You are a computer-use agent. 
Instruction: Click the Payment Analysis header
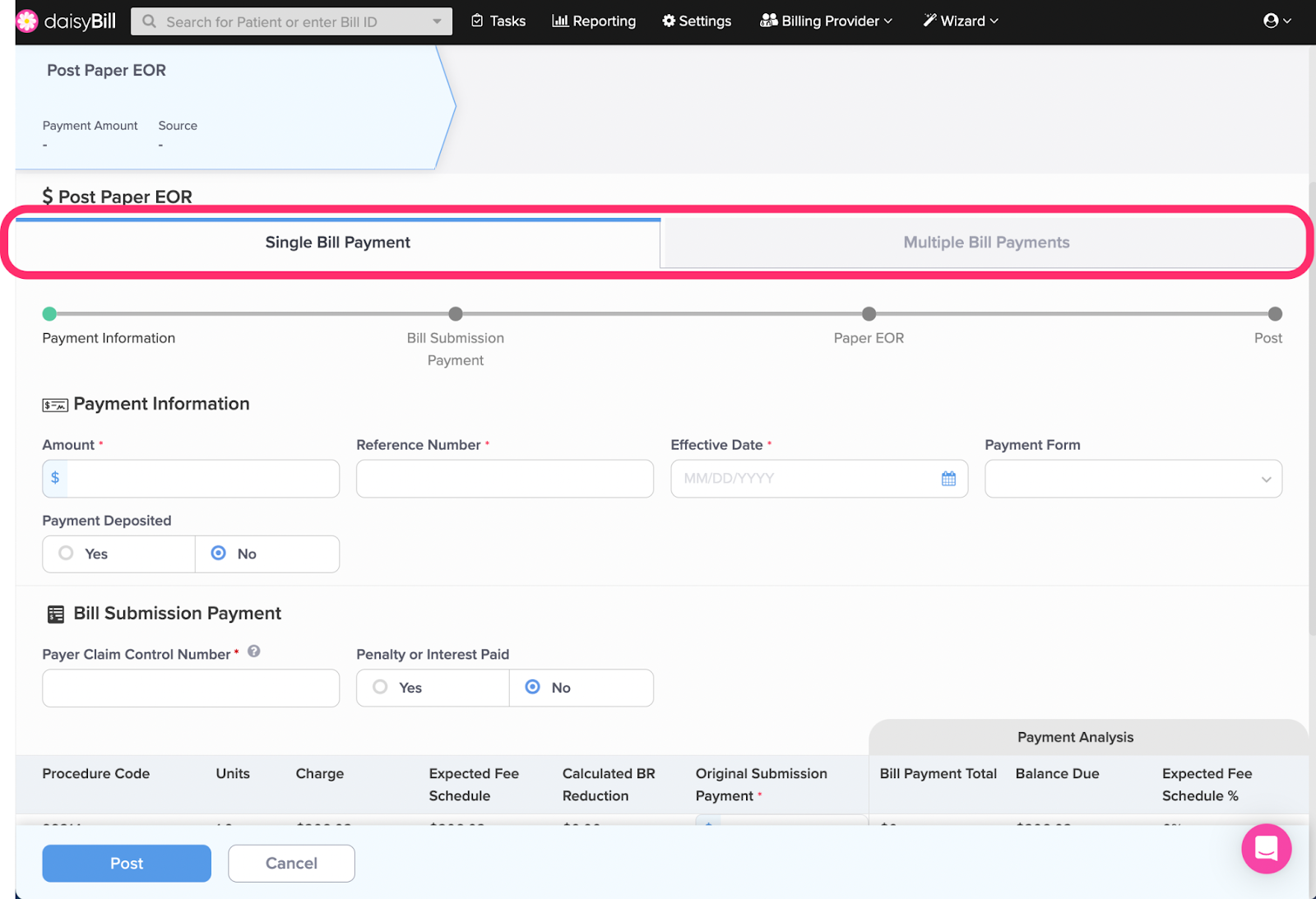click(x=1076, y=738)
